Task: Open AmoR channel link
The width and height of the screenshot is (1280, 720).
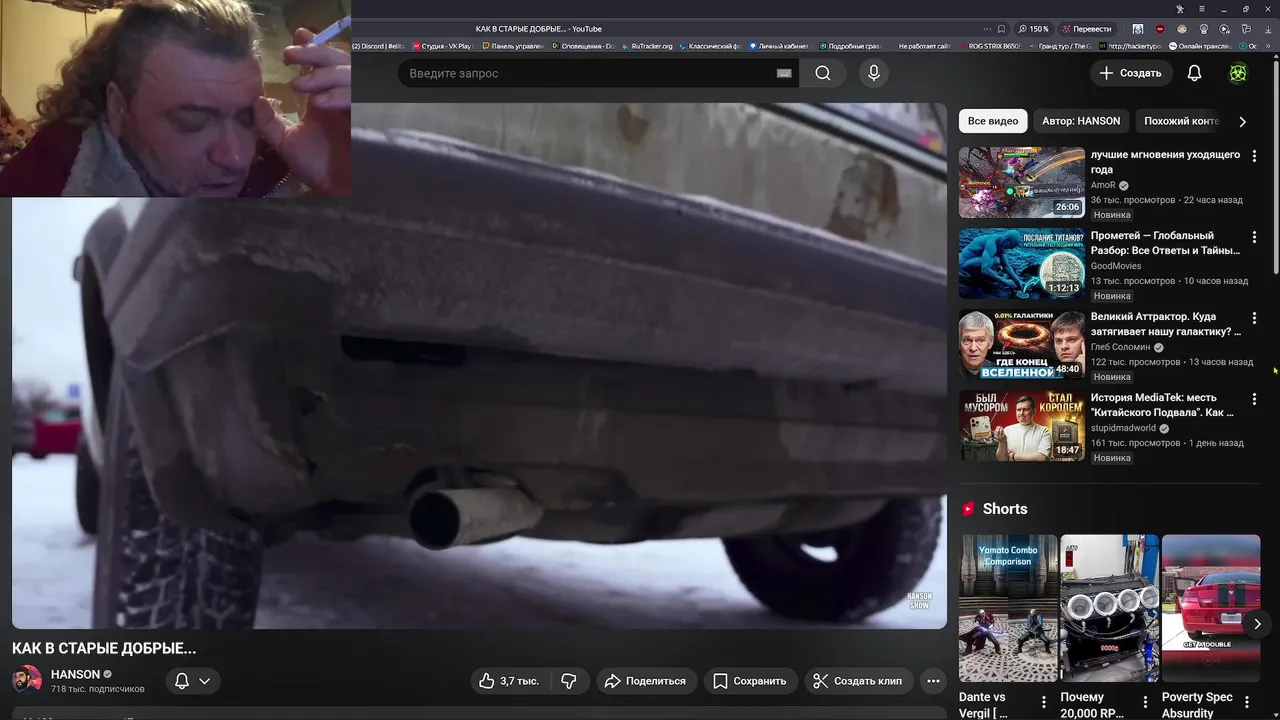Action: 1103,185
